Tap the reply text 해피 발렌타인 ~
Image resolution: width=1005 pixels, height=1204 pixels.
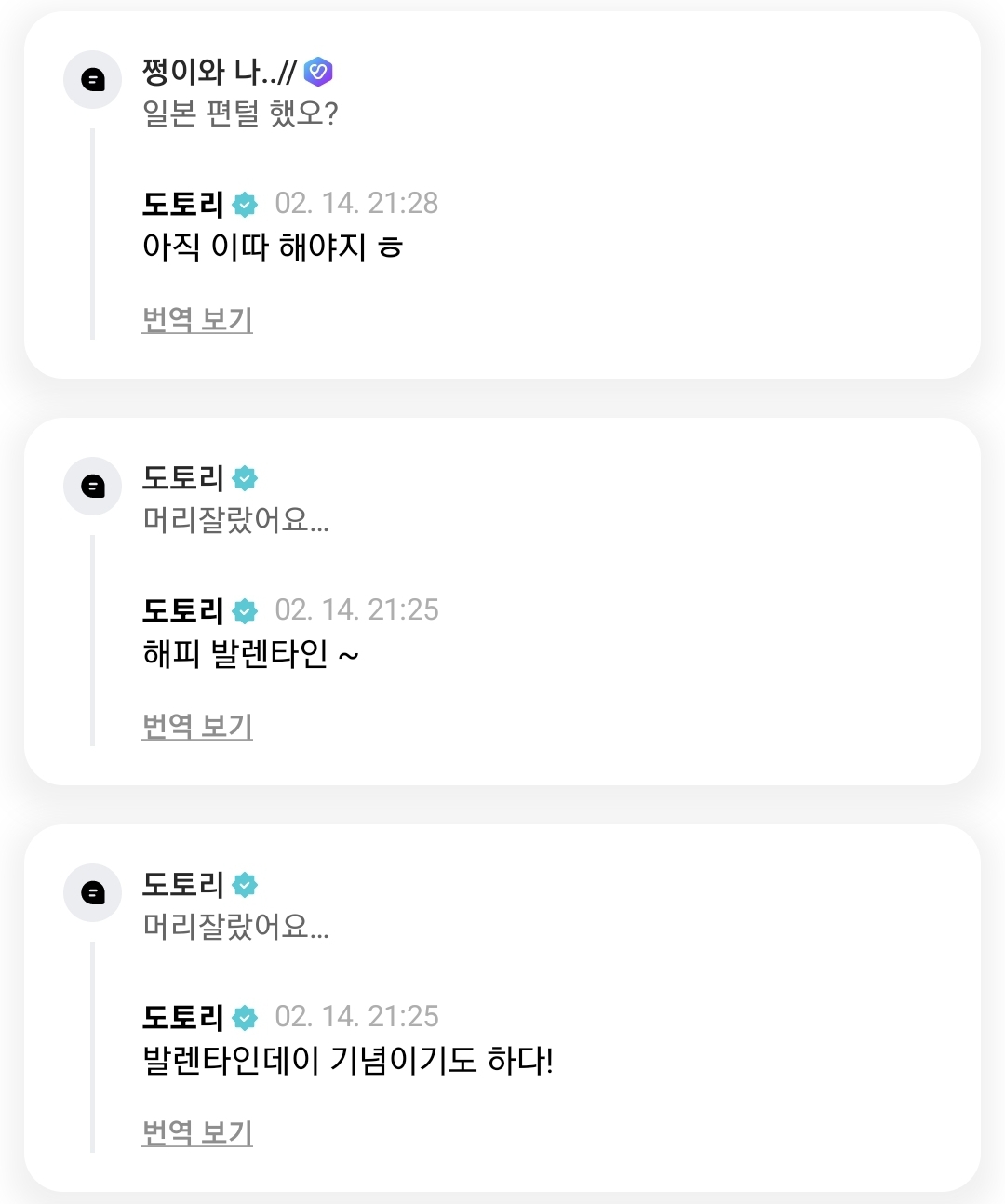250,654
